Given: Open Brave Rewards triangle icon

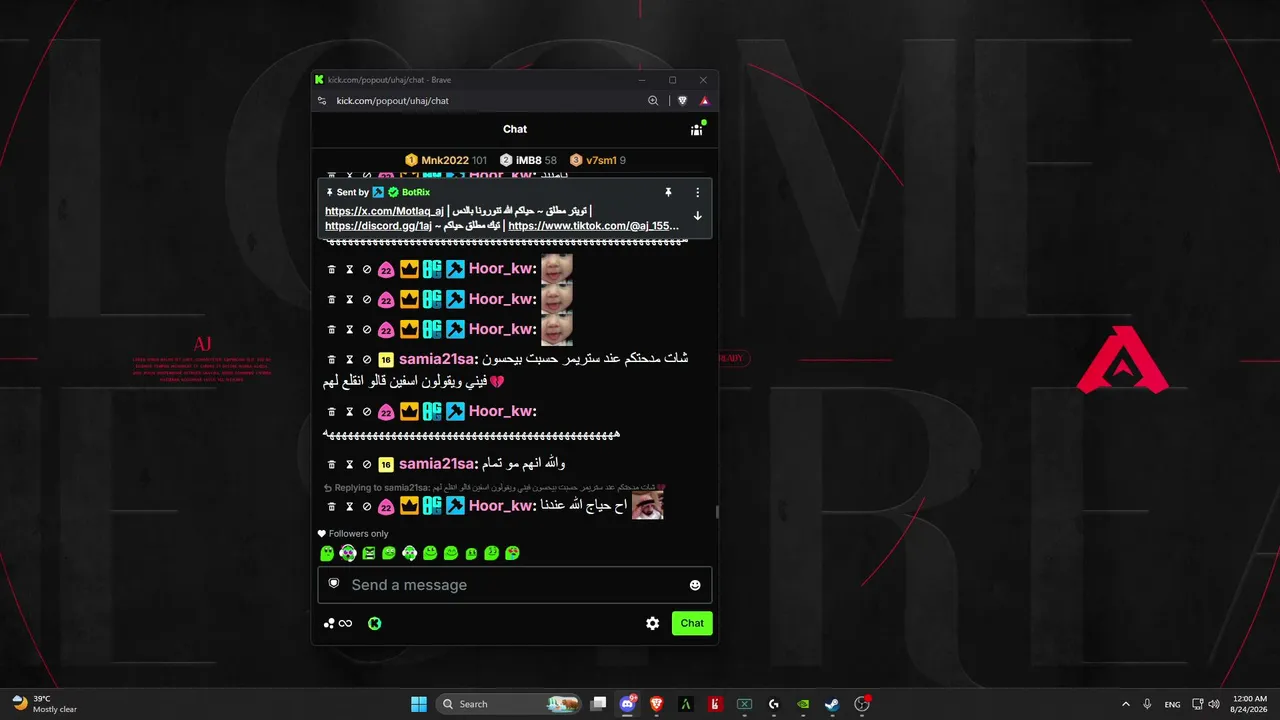Looking at the screenshot, I should pyautogui.click(x=704, y=101).
